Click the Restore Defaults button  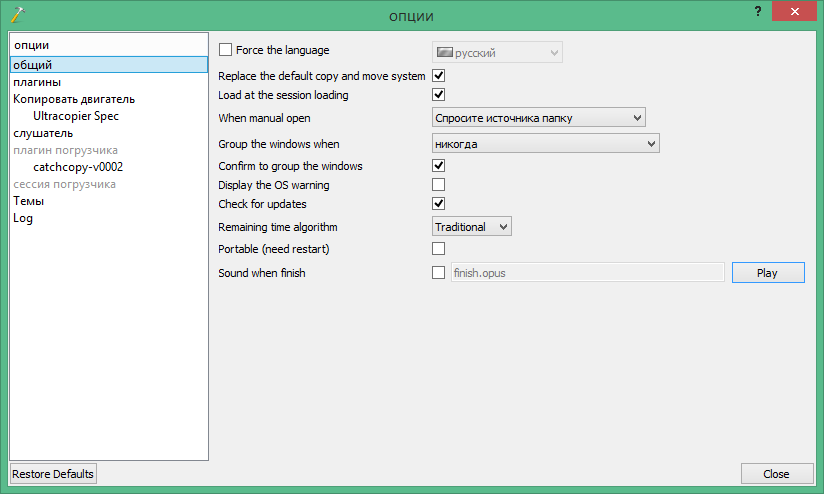pyautogui.click(x=53, y=474)
